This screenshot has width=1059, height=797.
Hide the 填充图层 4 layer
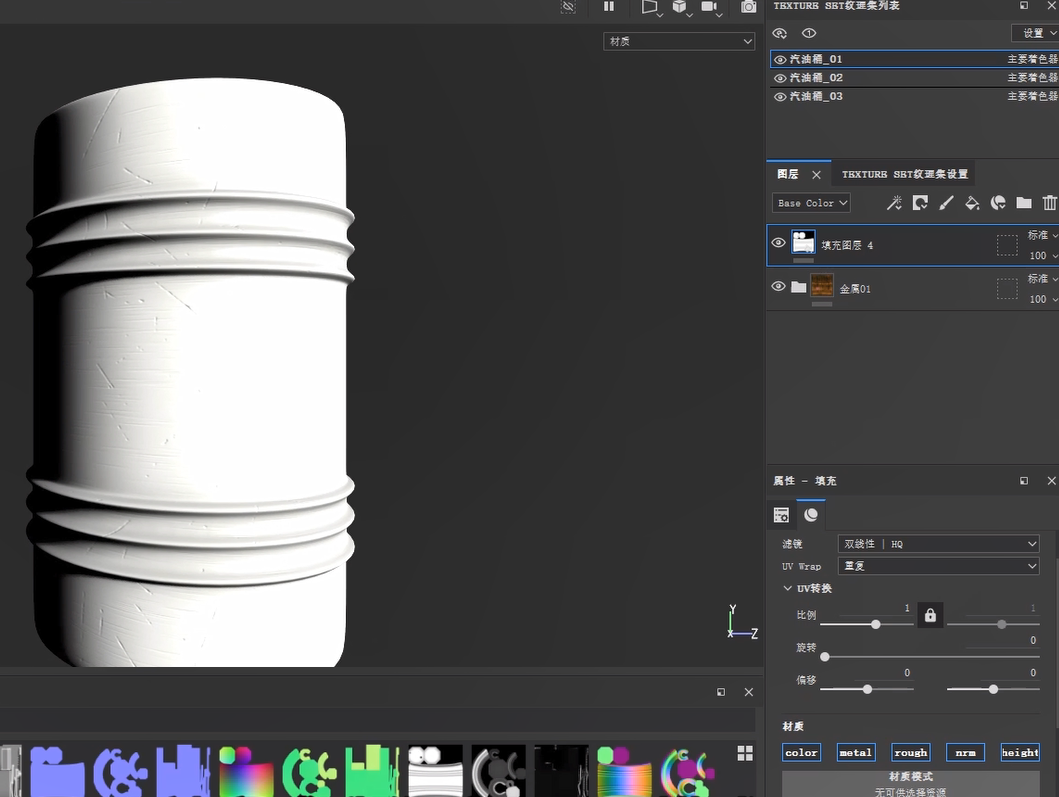pyautogui.click(x=779, y=243)
